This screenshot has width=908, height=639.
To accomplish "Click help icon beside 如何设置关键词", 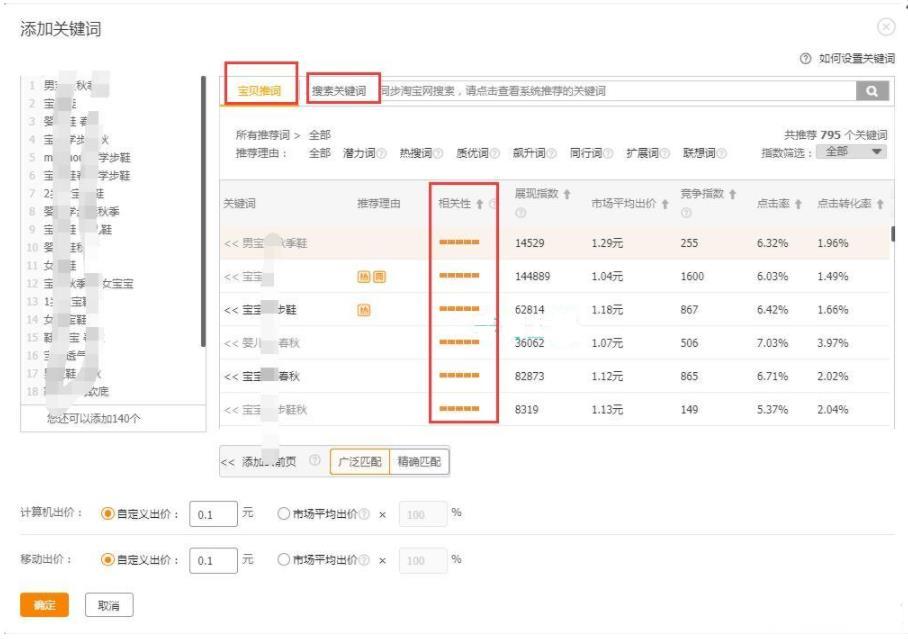I will [x=806, y=59].
